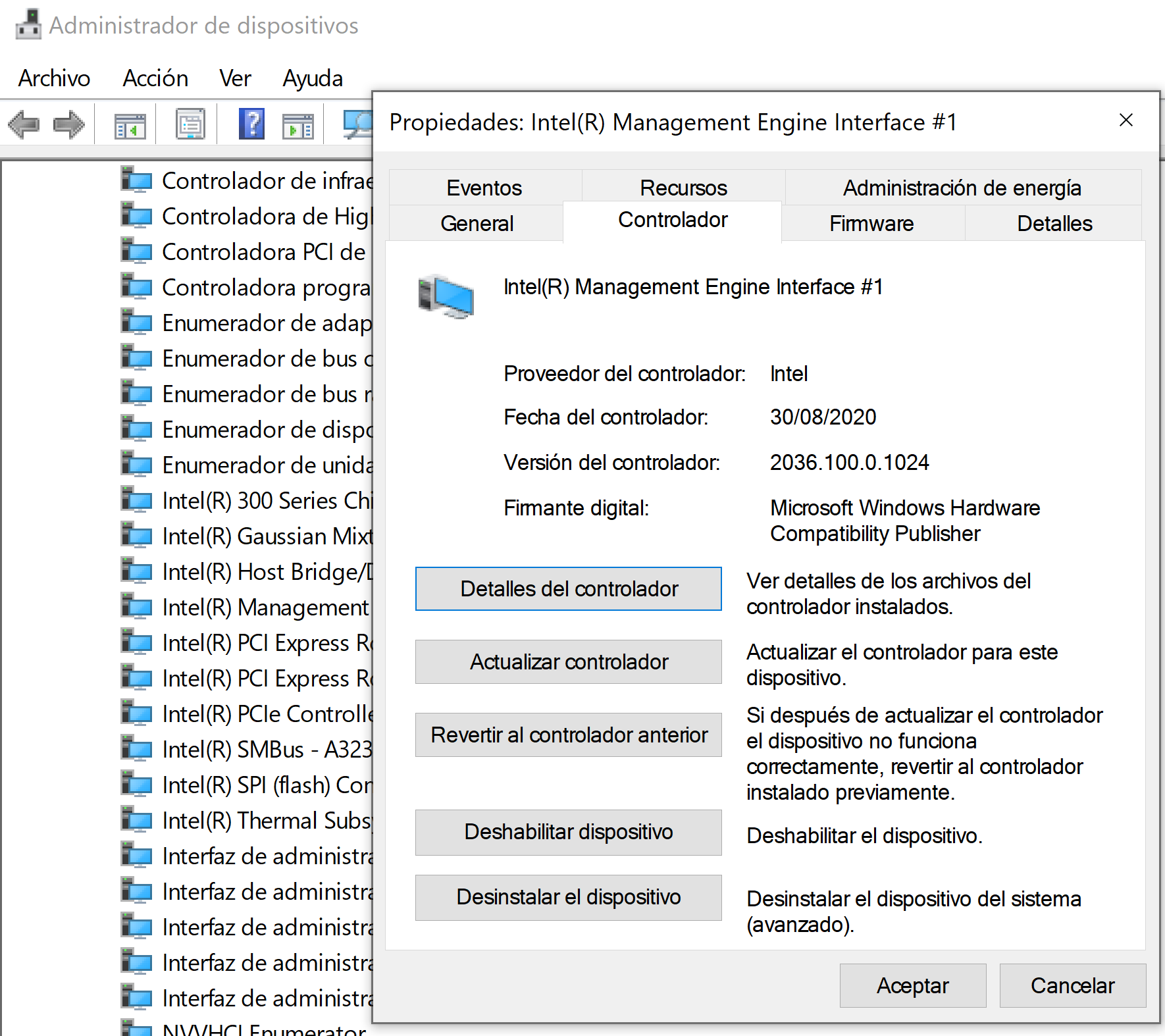This screenshot has width=1165, height=1036.
Task: Switch to the General tab
Action: click(477, 223)
